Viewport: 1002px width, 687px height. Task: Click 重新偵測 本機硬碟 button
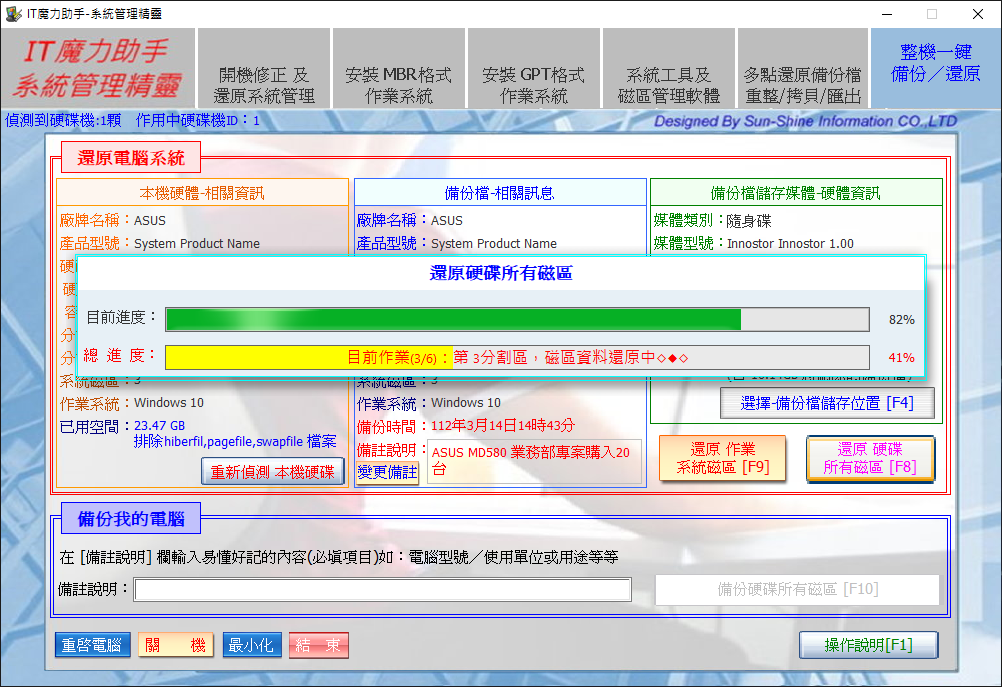tap(274, 471)
